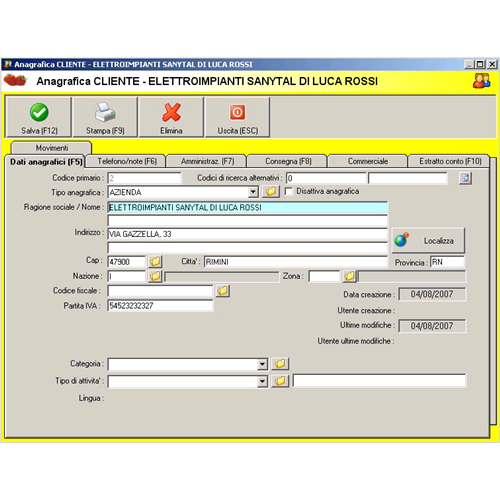Open folder lookup next to Cap field

pyautogui.click(x=155, y=262)
